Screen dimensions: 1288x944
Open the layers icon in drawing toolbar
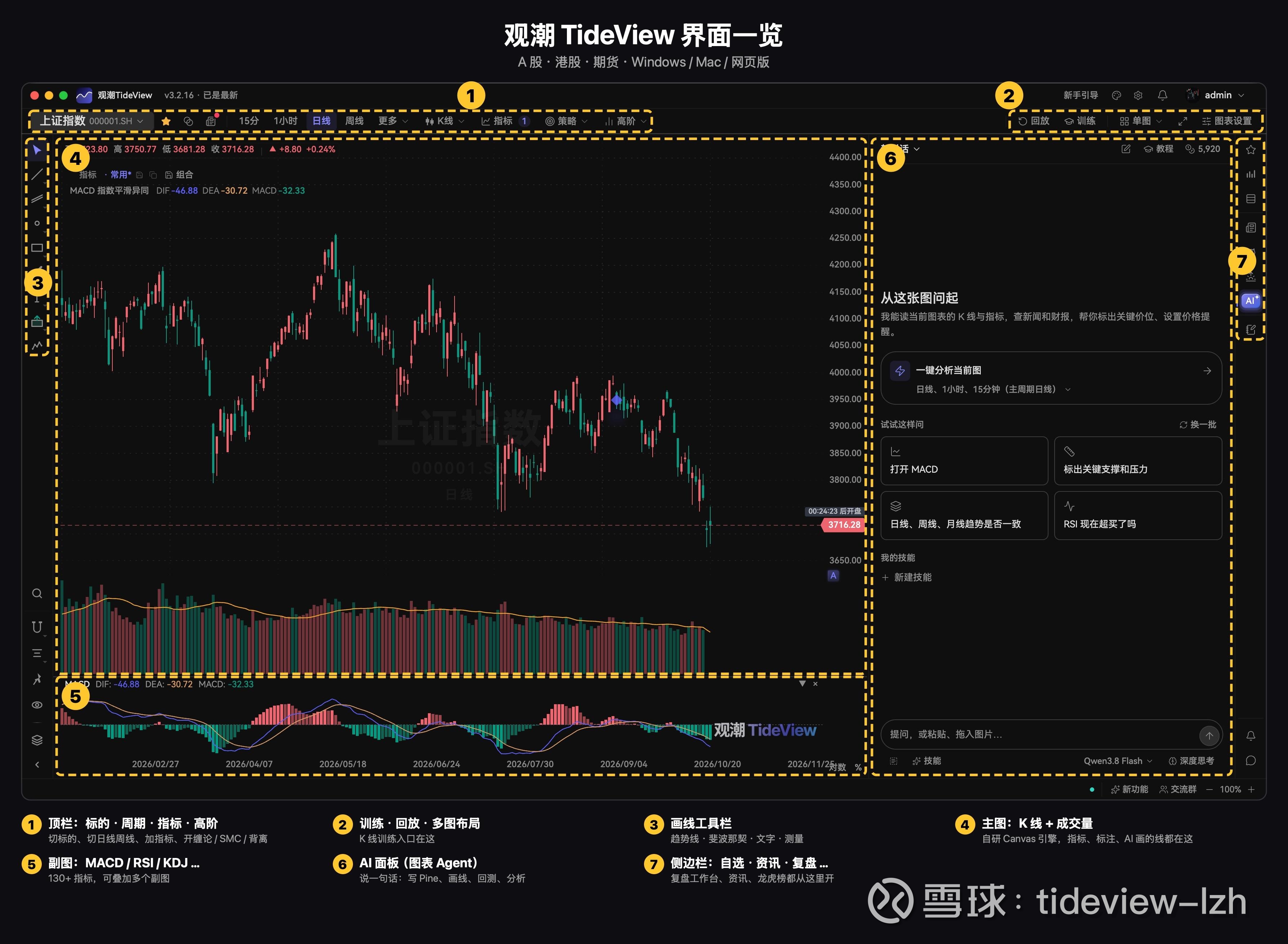point(37,740)
